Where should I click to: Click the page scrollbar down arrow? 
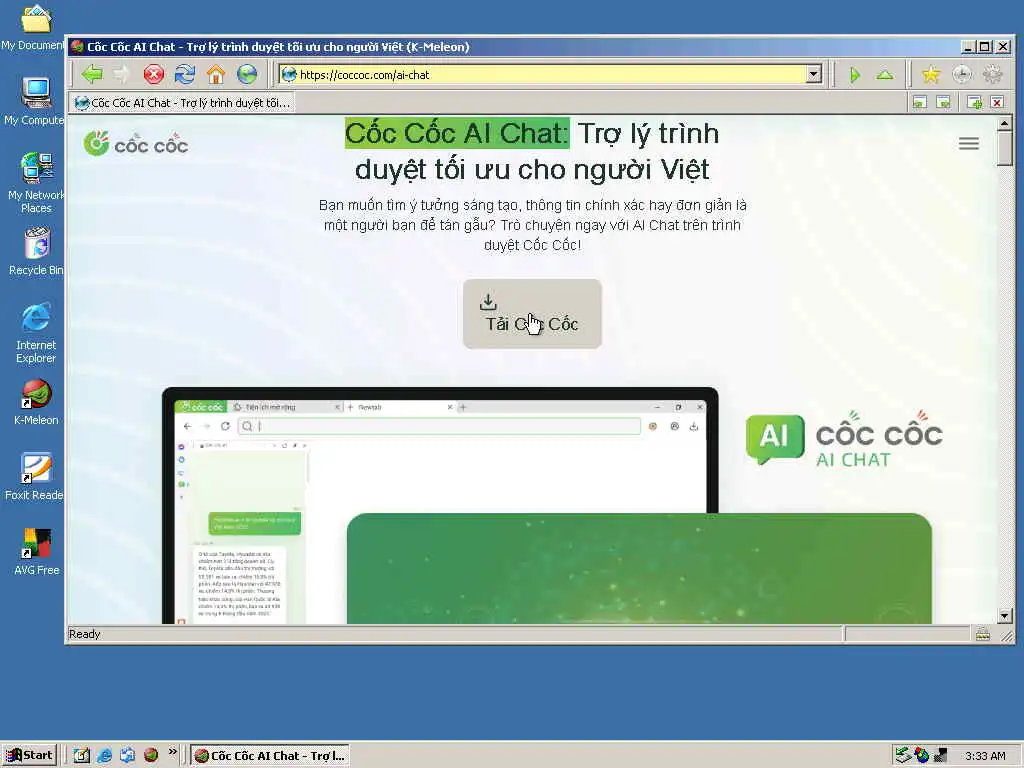click(x=1004, y=616)
